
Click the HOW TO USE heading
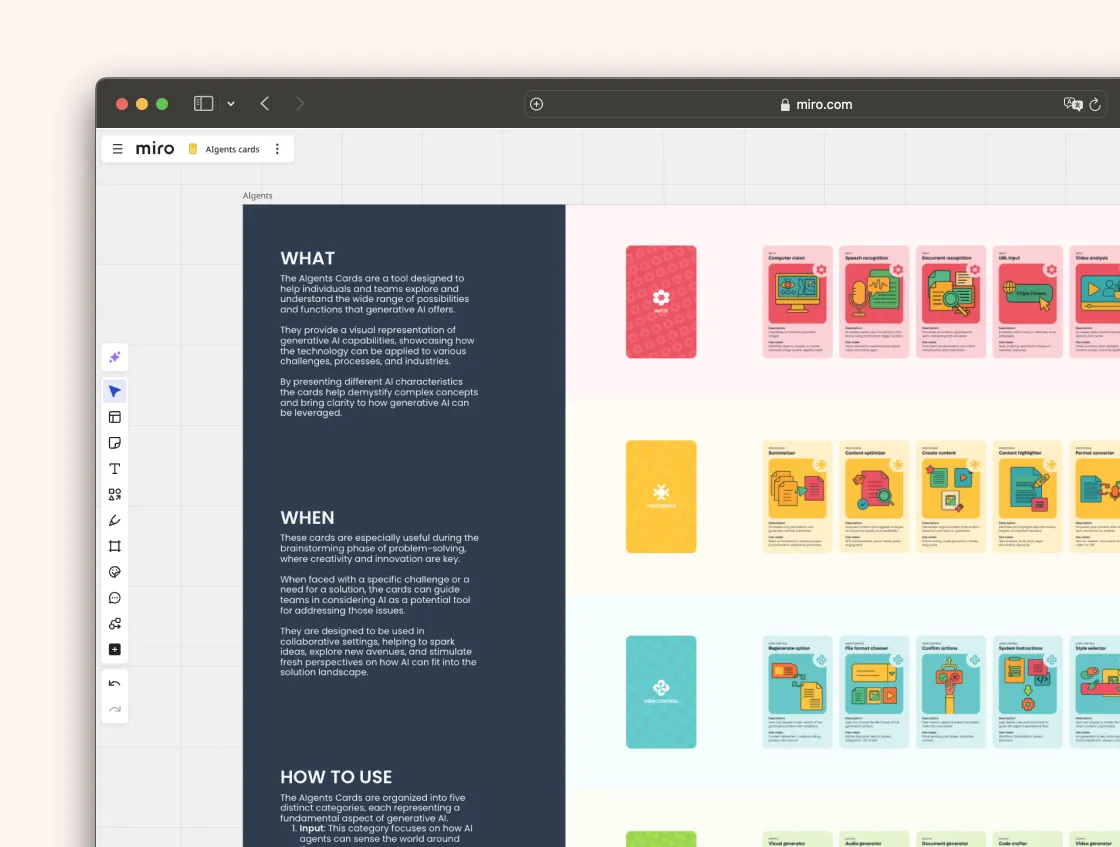click(x=336, y=777)
